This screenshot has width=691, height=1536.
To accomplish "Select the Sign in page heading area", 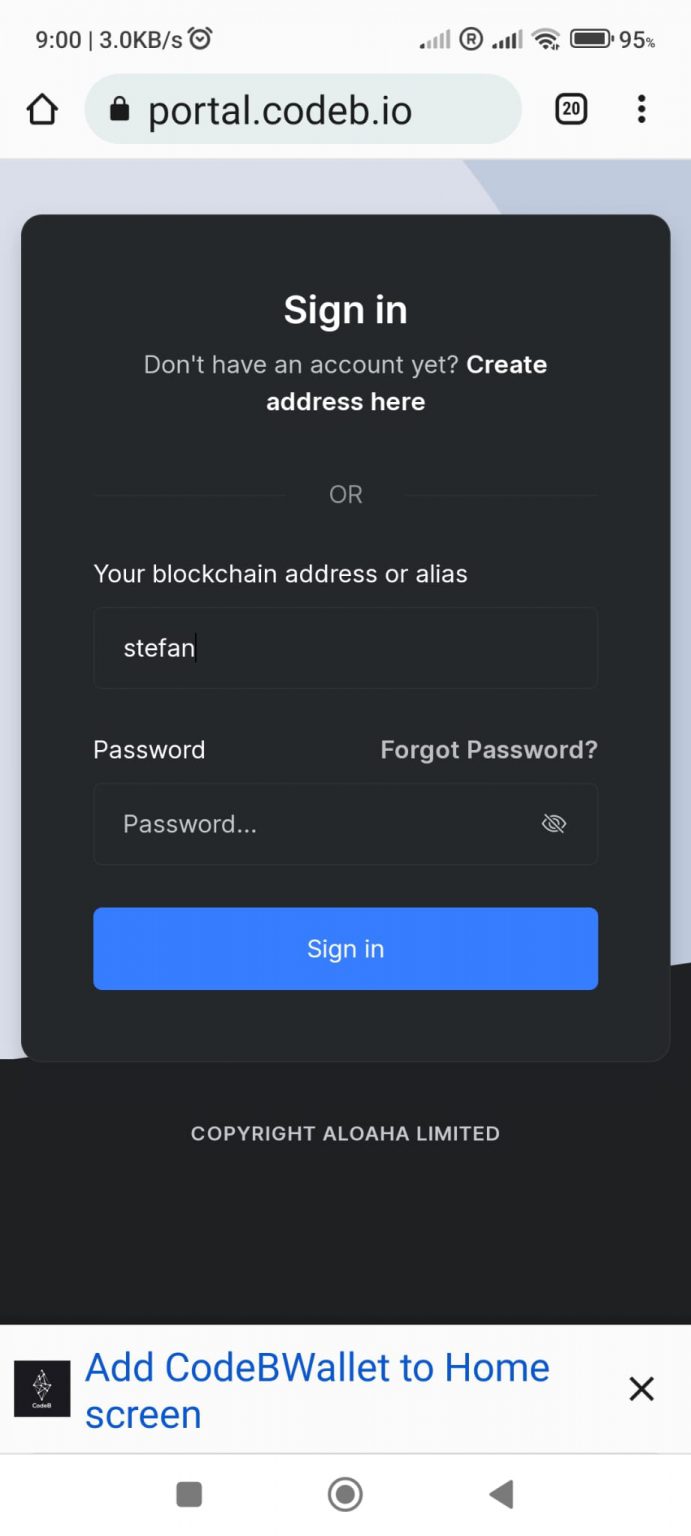I will (345, 310).
